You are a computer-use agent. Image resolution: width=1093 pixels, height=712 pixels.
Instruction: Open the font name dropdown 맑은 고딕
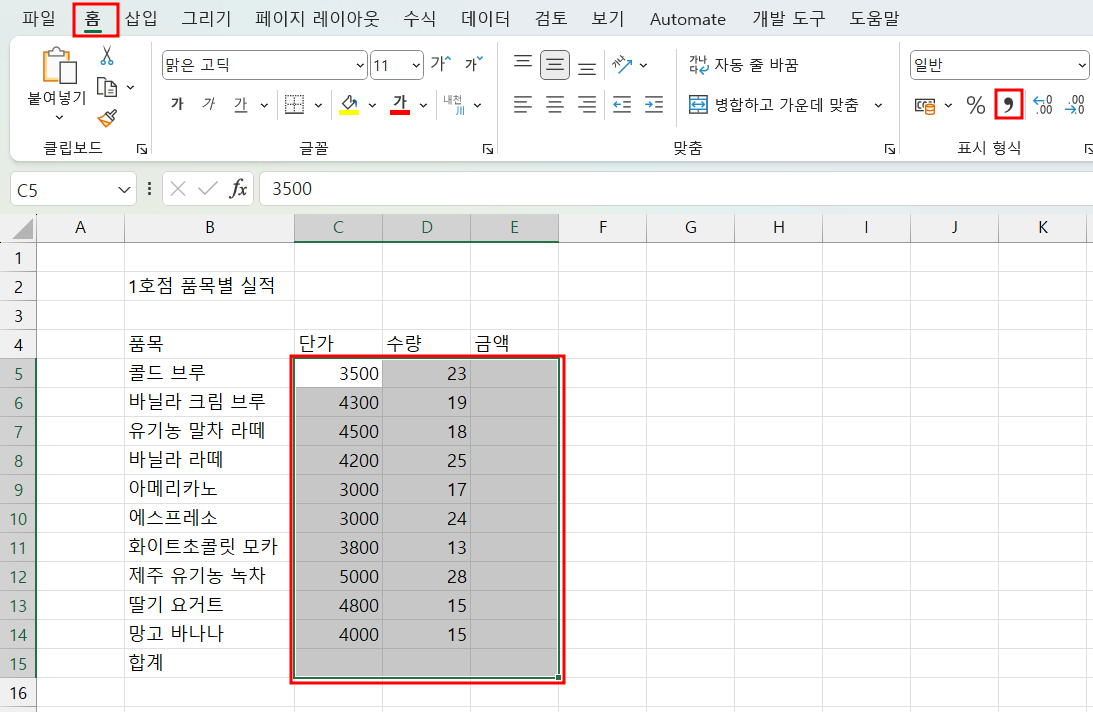360,66
